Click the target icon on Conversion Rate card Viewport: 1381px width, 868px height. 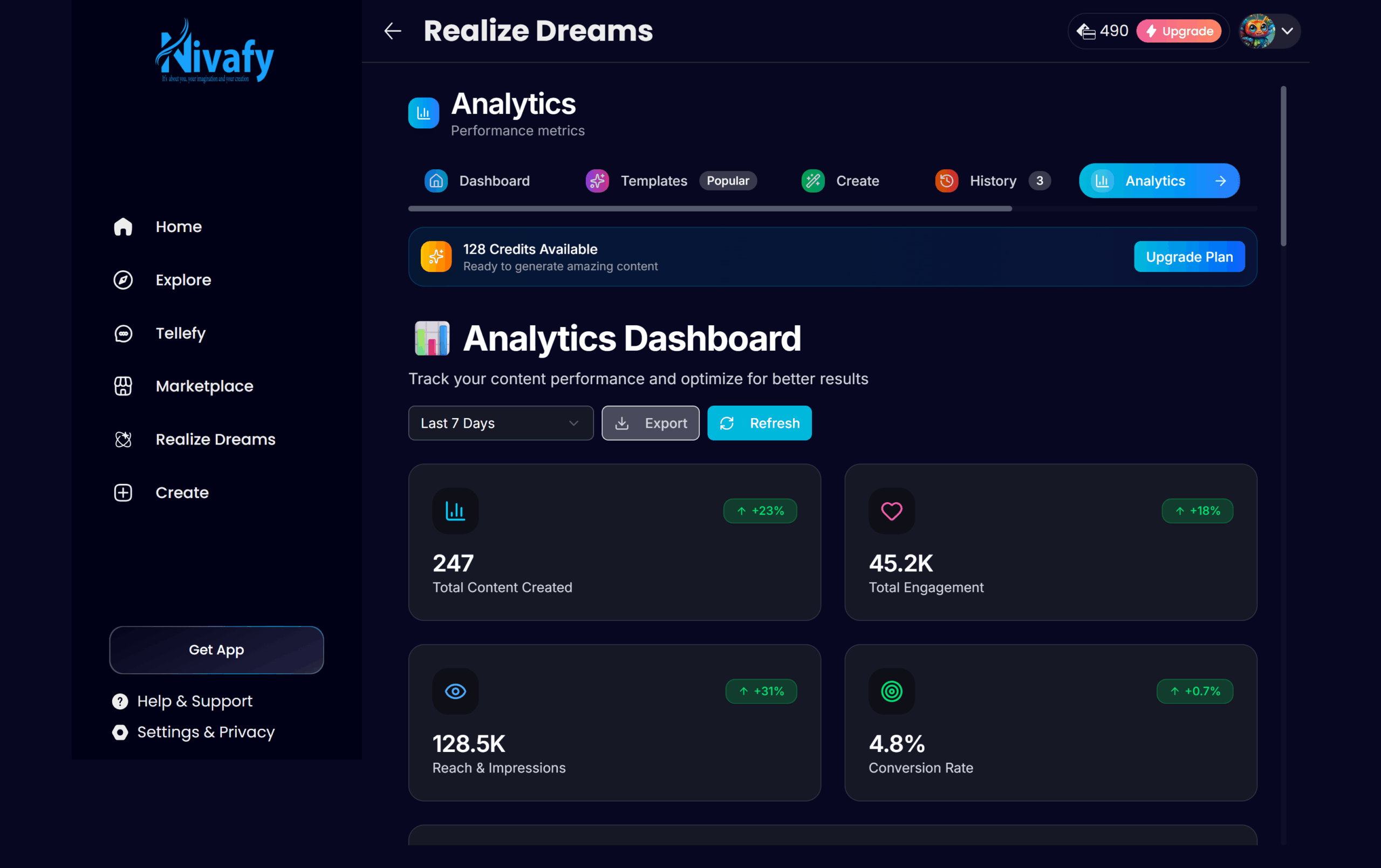[x=891, y=691]
